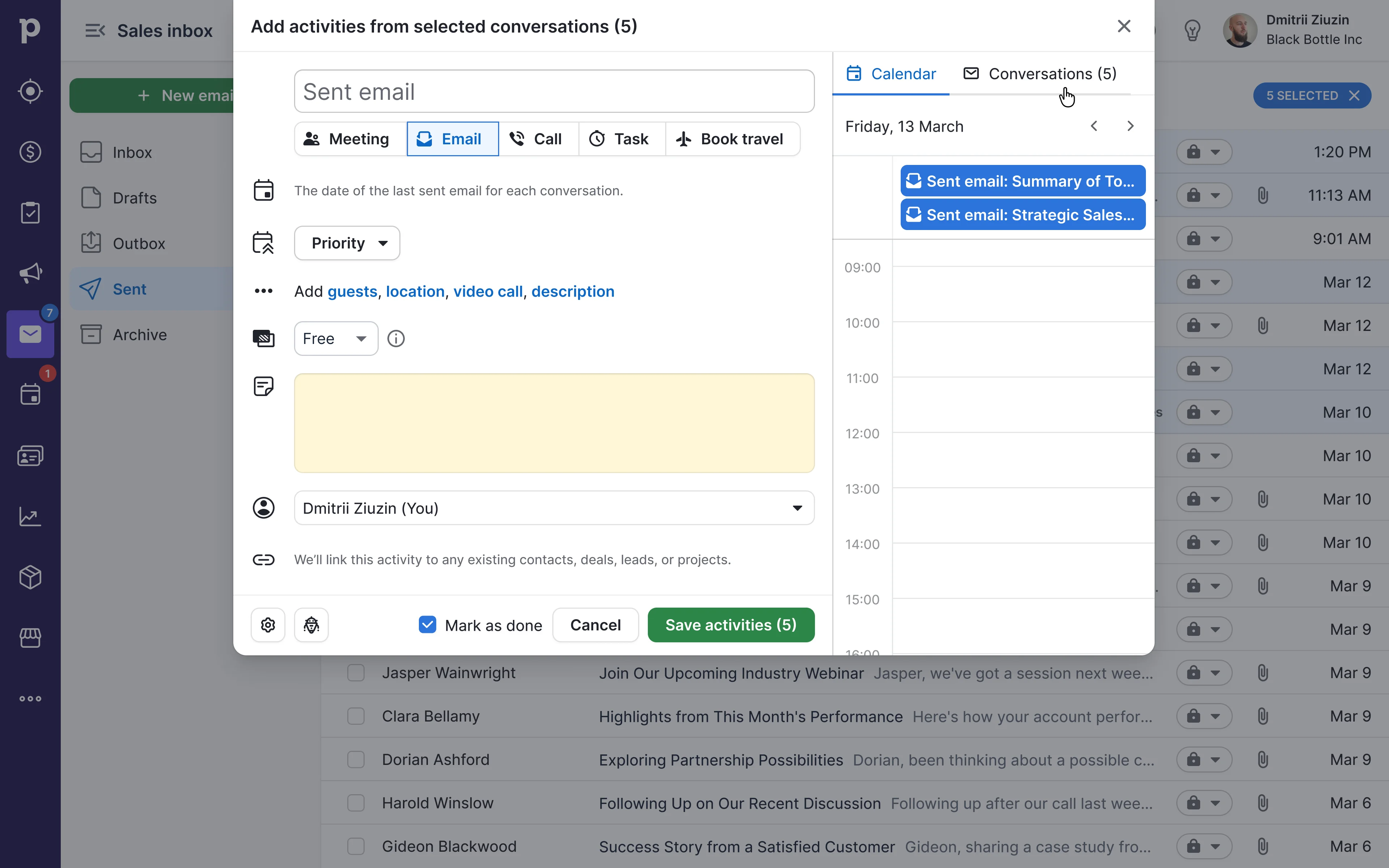Click the video call link

click(x=488, y=292)
